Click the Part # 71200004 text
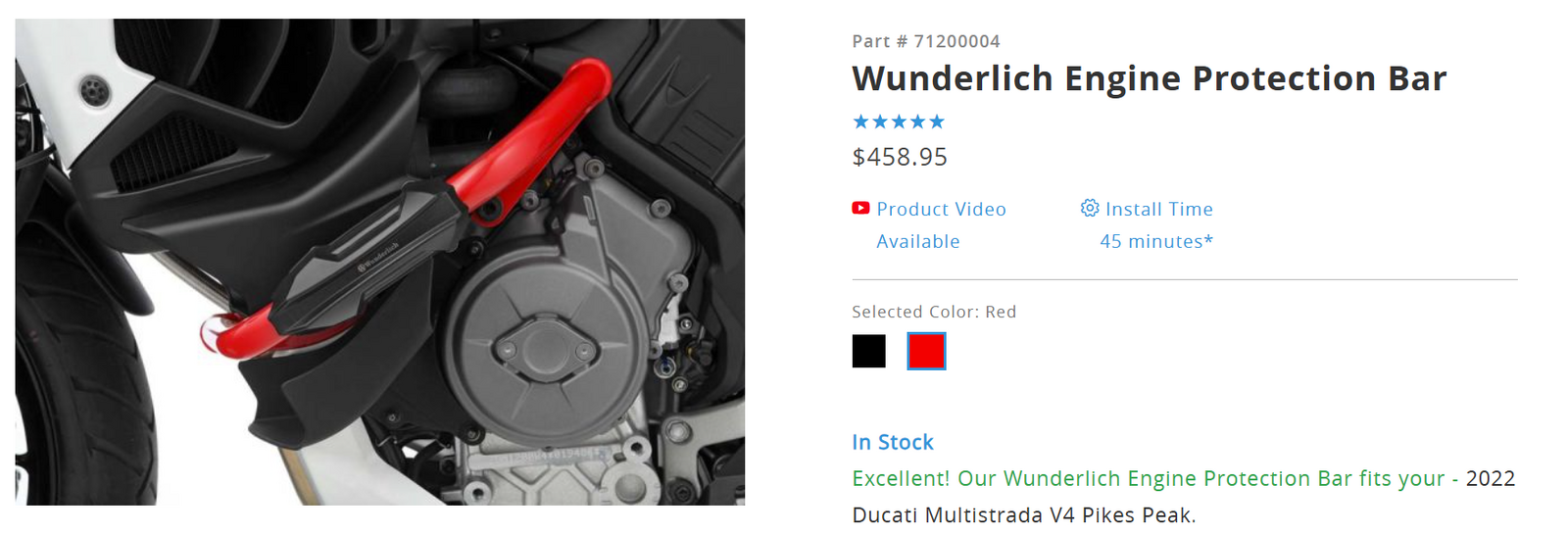This screenshot has width=1568, height=535. pos(926,41)
